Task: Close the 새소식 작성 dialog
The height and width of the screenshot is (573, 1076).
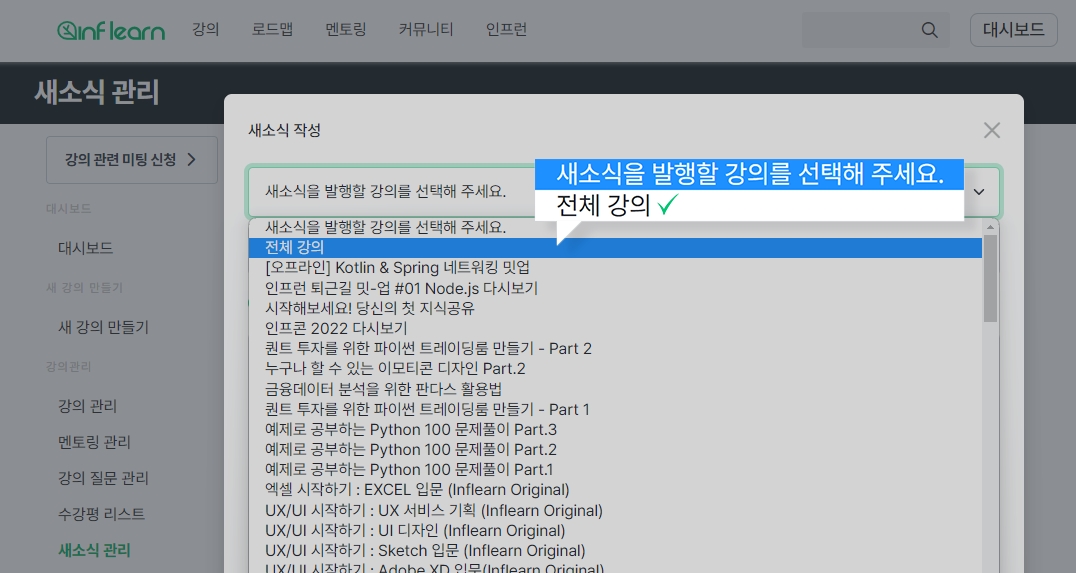Action: coord(991,130)
